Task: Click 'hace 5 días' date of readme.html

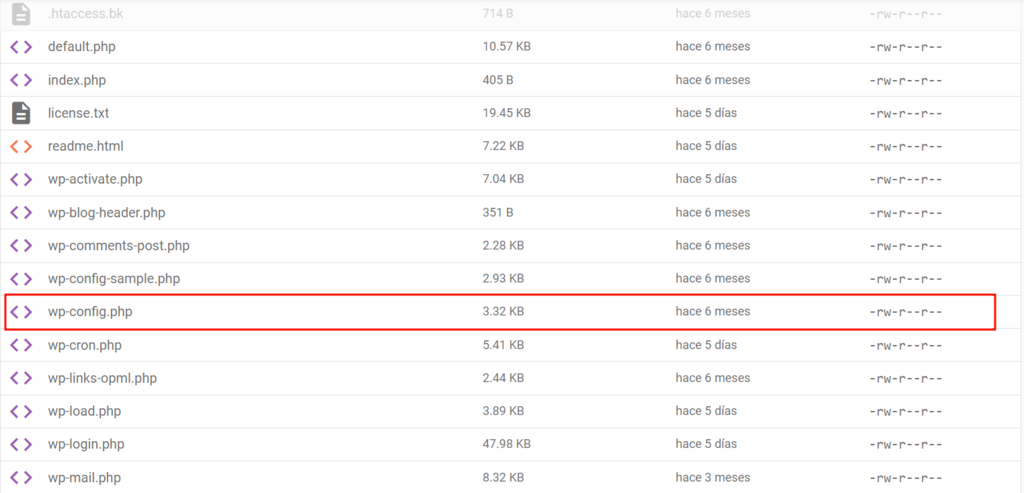Action: [706, 146]
